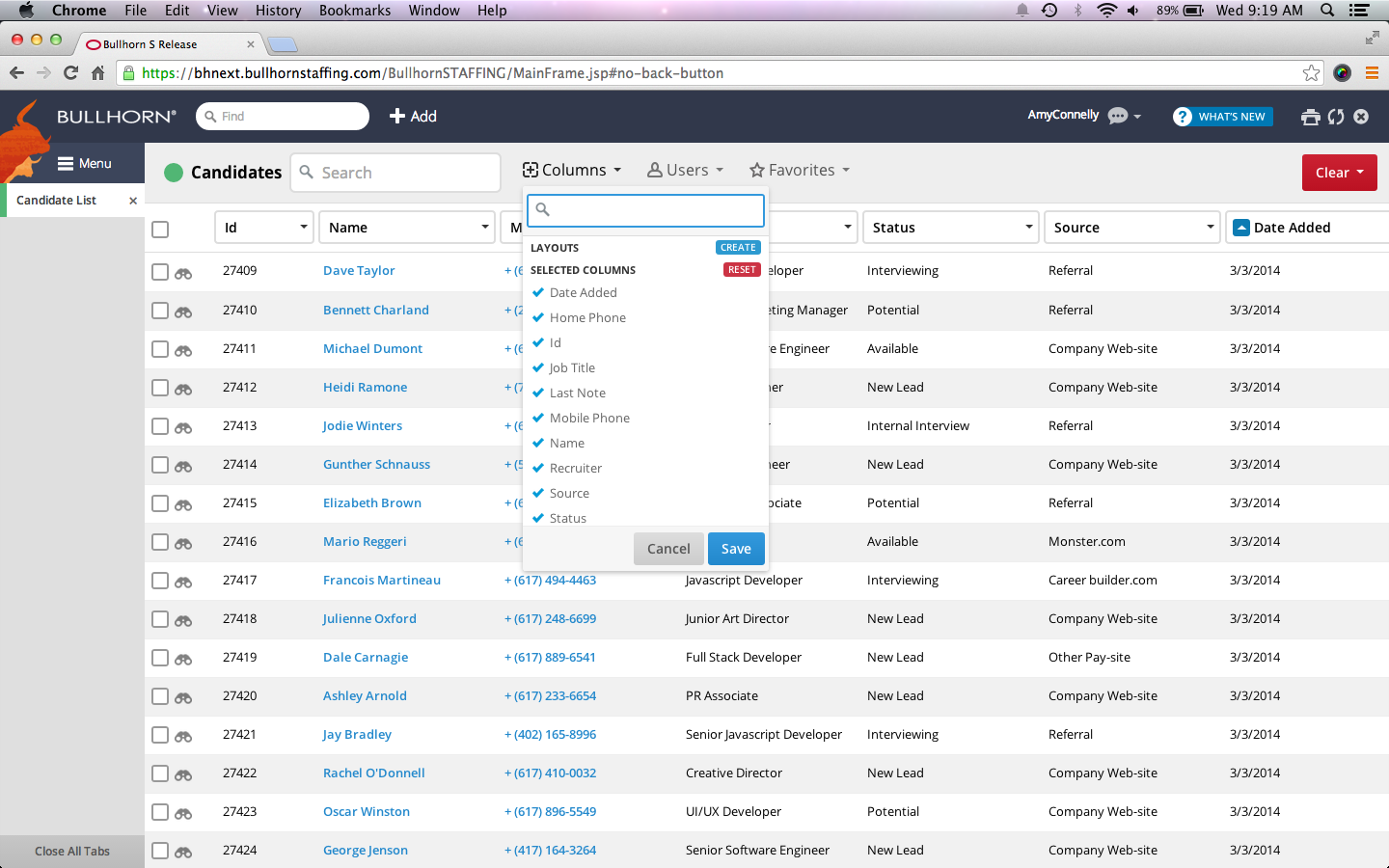The height and width of the screenshot is (868, 1389).
Task: Switch to the Candidate List tab
Action: pos(57,201)
